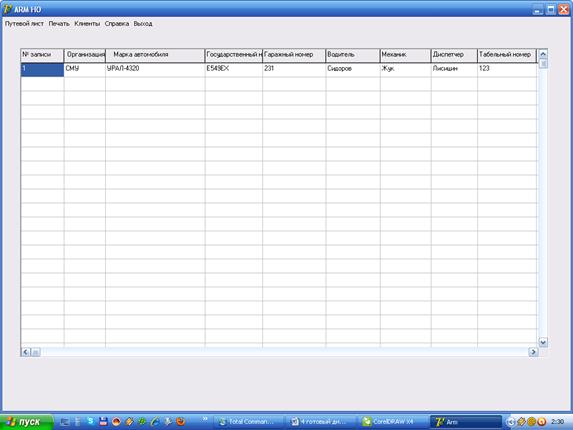Screen dimensions: 573x430
Task: Expand hidden tray icons arrow
Action: click(x=511, y=422)
